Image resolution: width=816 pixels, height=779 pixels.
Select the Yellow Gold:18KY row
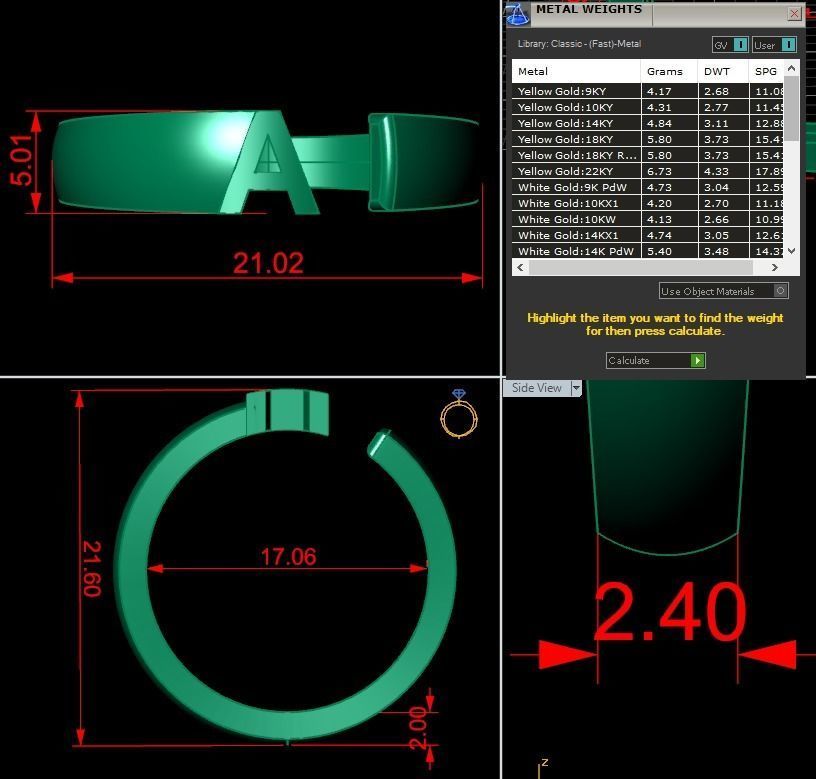coord(648,139)
